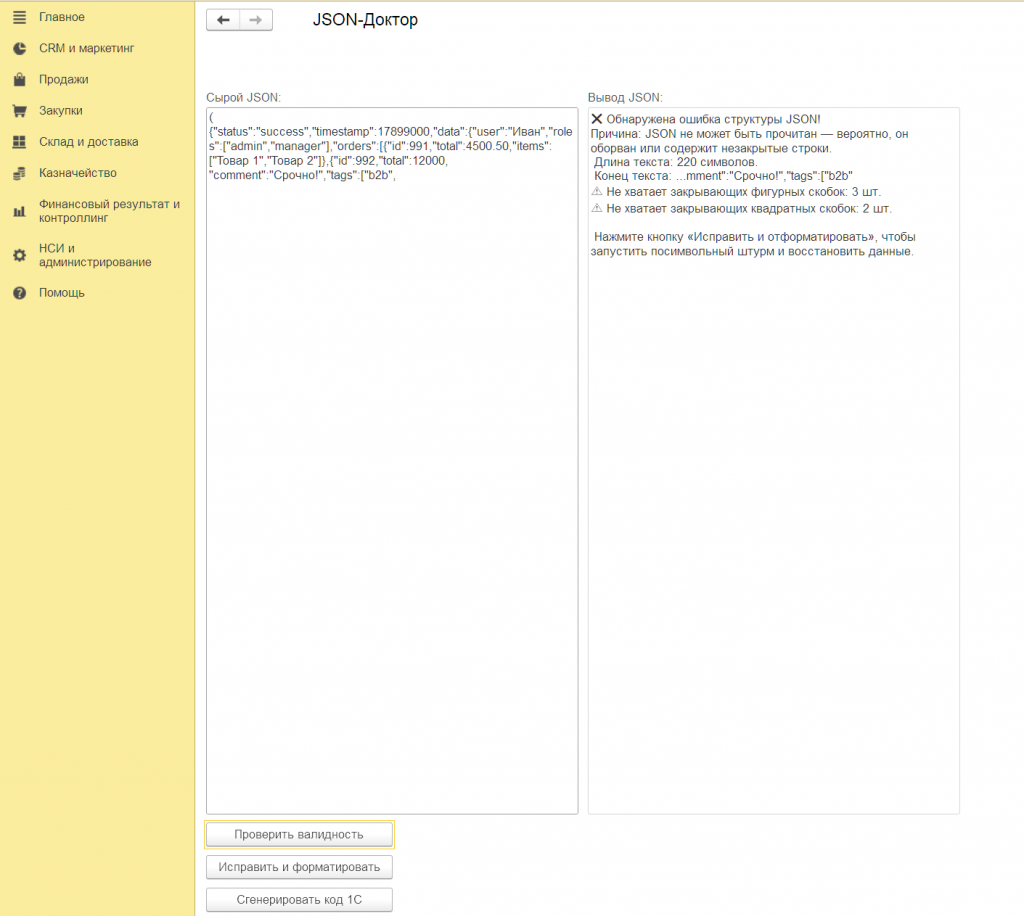Click inside the Вывод JSON output field
The image size is (1024, 916).
774,461
